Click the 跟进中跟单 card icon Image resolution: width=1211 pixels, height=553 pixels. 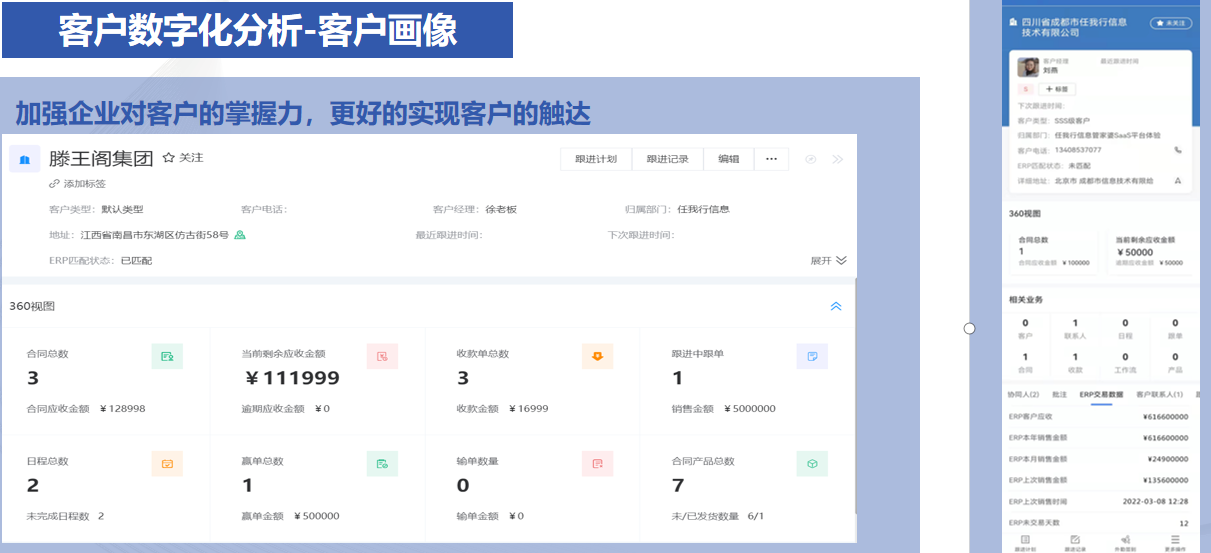pyautogui.click(x=812, y=356)
